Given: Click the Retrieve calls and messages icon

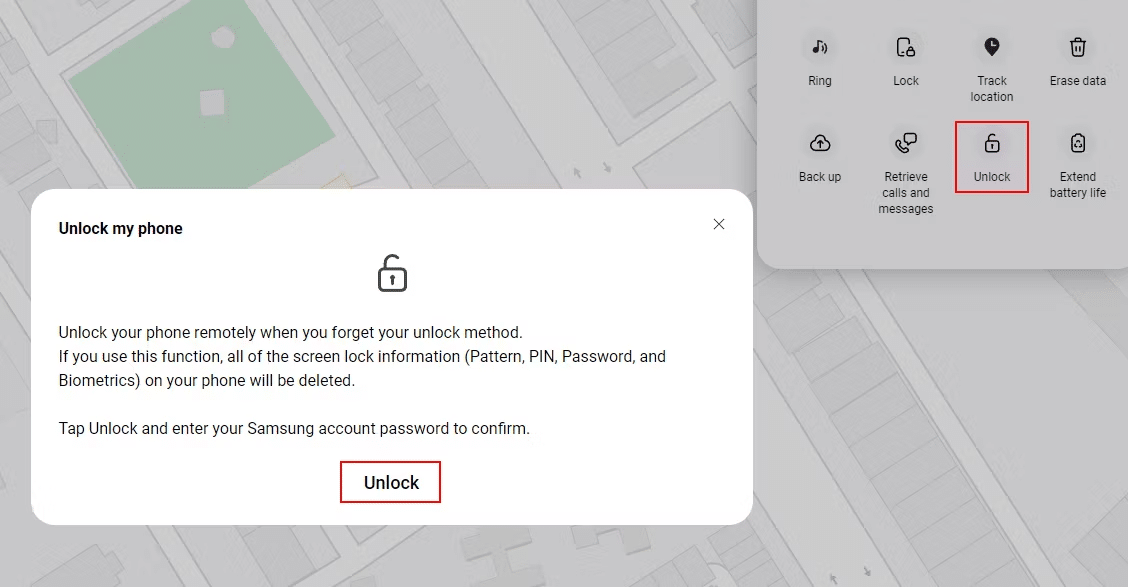Looking at the screenshot, I should [905, 142].
